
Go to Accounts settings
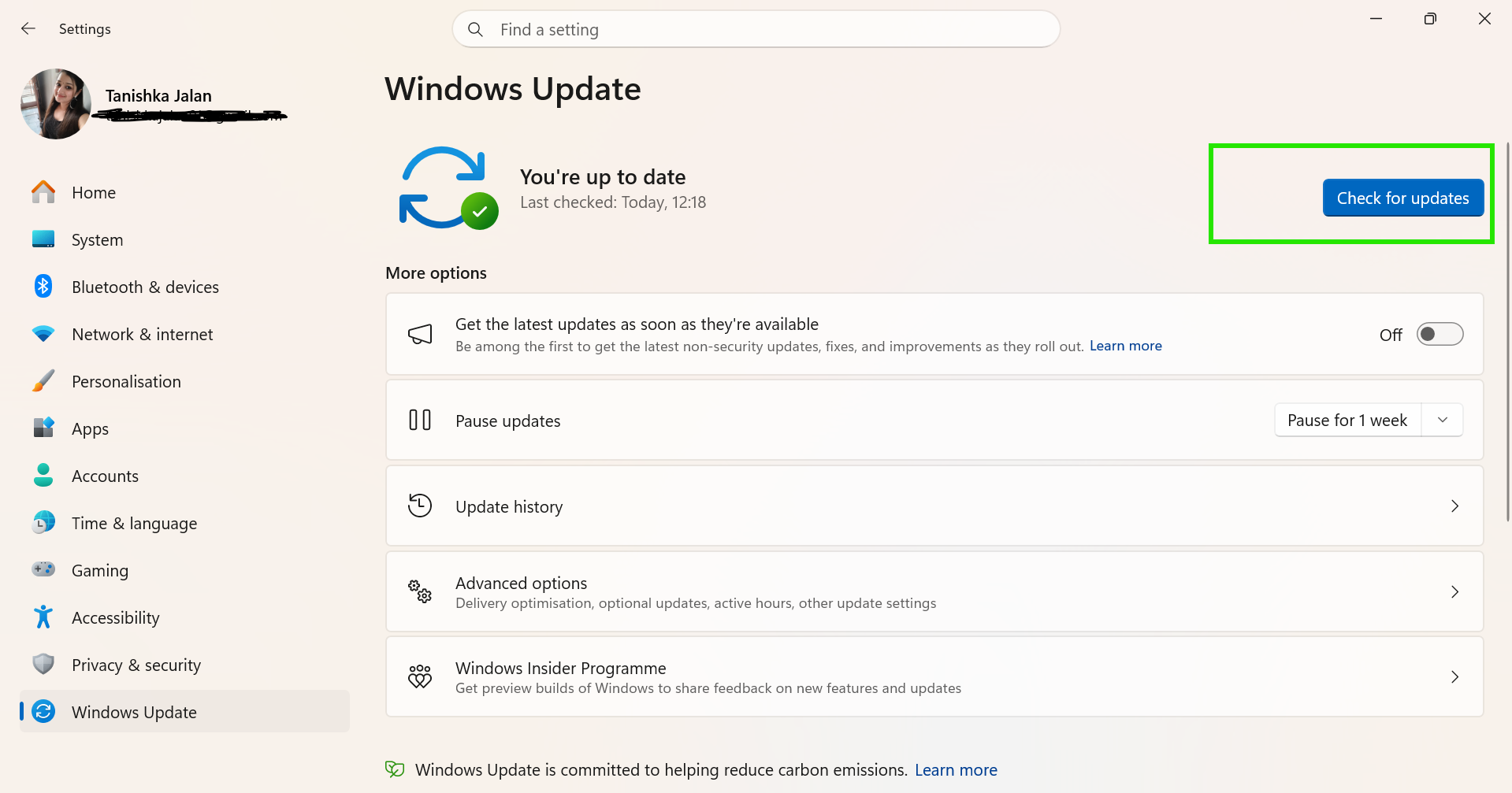tap(184, 476)
